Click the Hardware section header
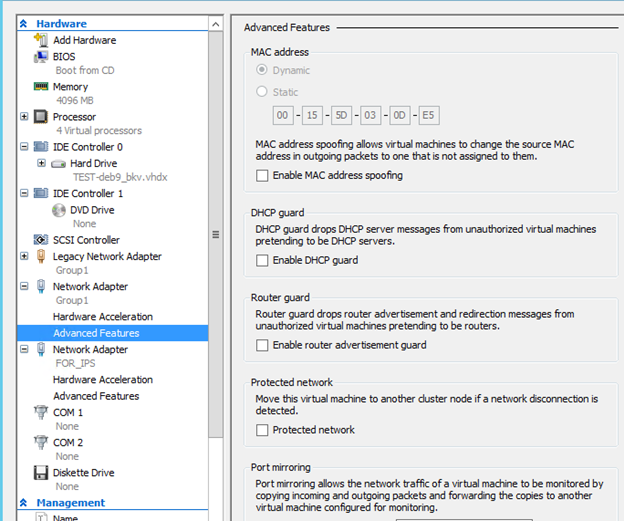 click(61, 24)
